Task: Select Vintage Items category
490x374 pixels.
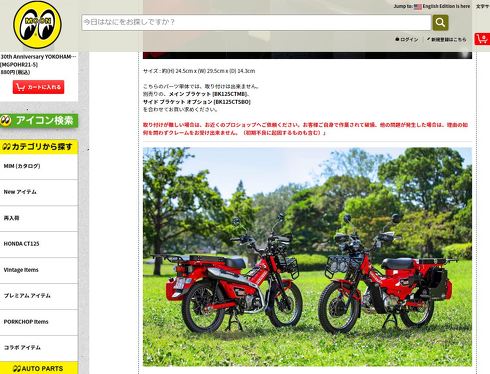Action: tap(39, 270)
